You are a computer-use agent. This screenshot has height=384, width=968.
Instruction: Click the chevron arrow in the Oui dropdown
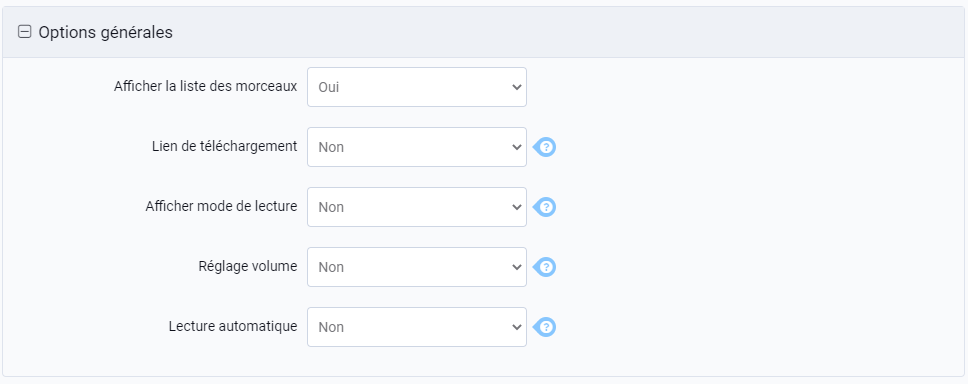pyautogui.click(x=517, y=87)
